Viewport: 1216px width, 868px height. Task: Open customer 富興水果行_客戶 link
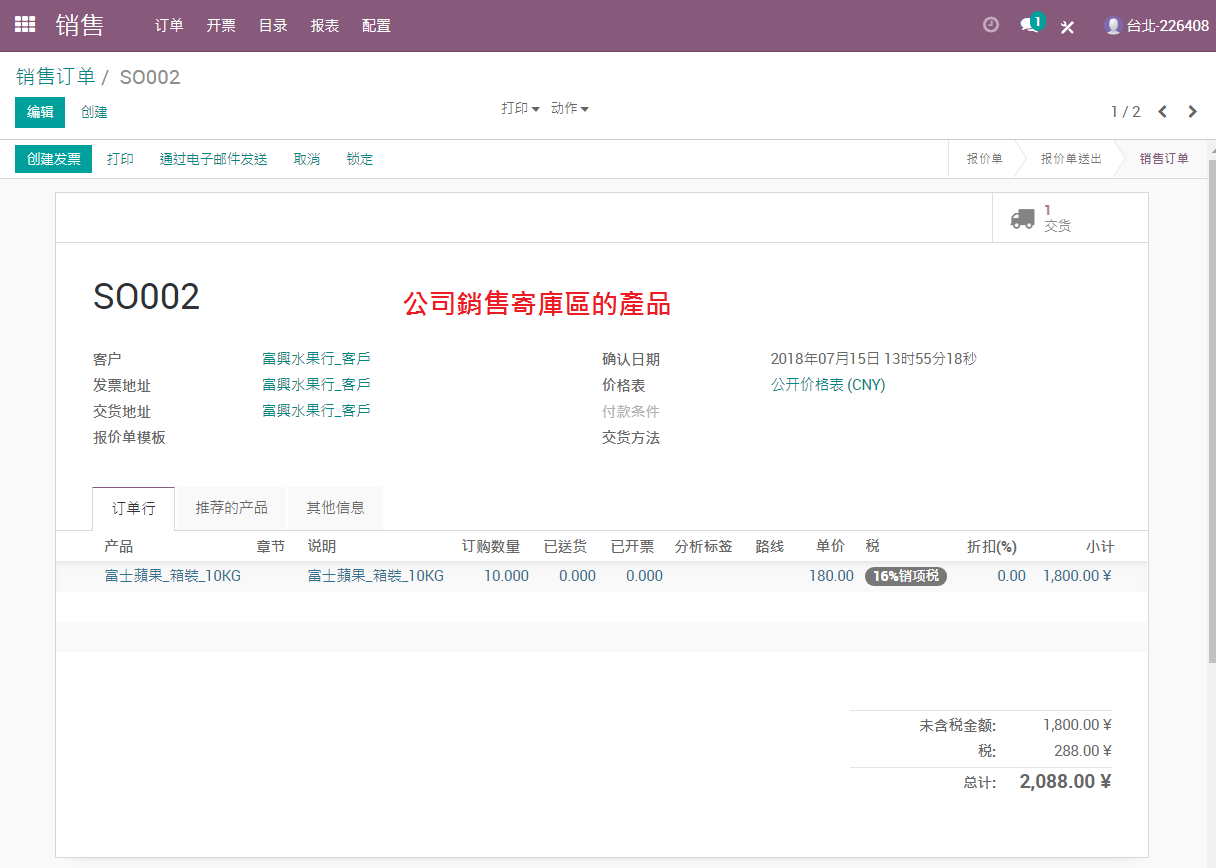(x=316, y=358)
